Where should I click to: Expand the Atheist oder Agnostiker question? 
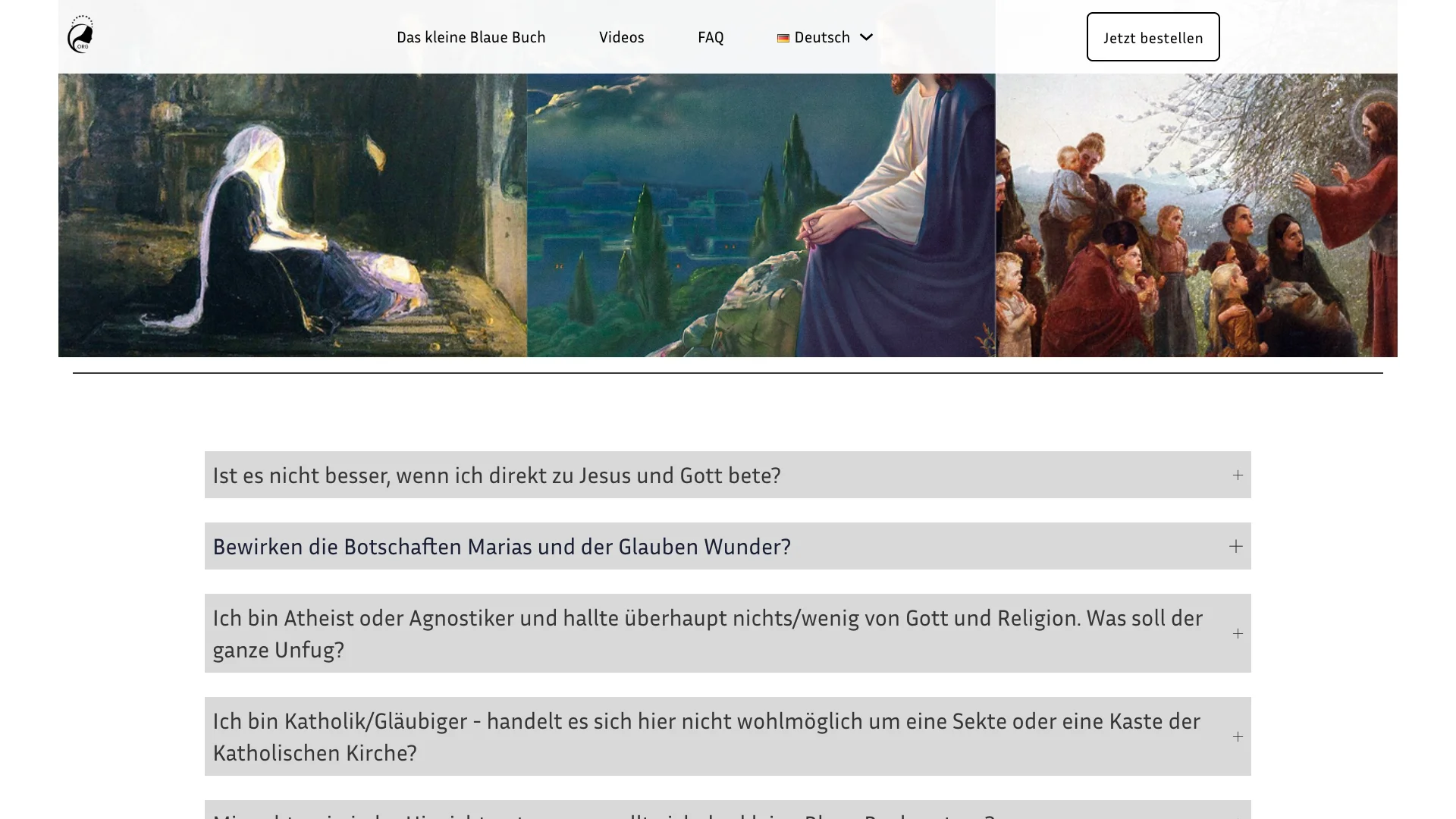727,633
